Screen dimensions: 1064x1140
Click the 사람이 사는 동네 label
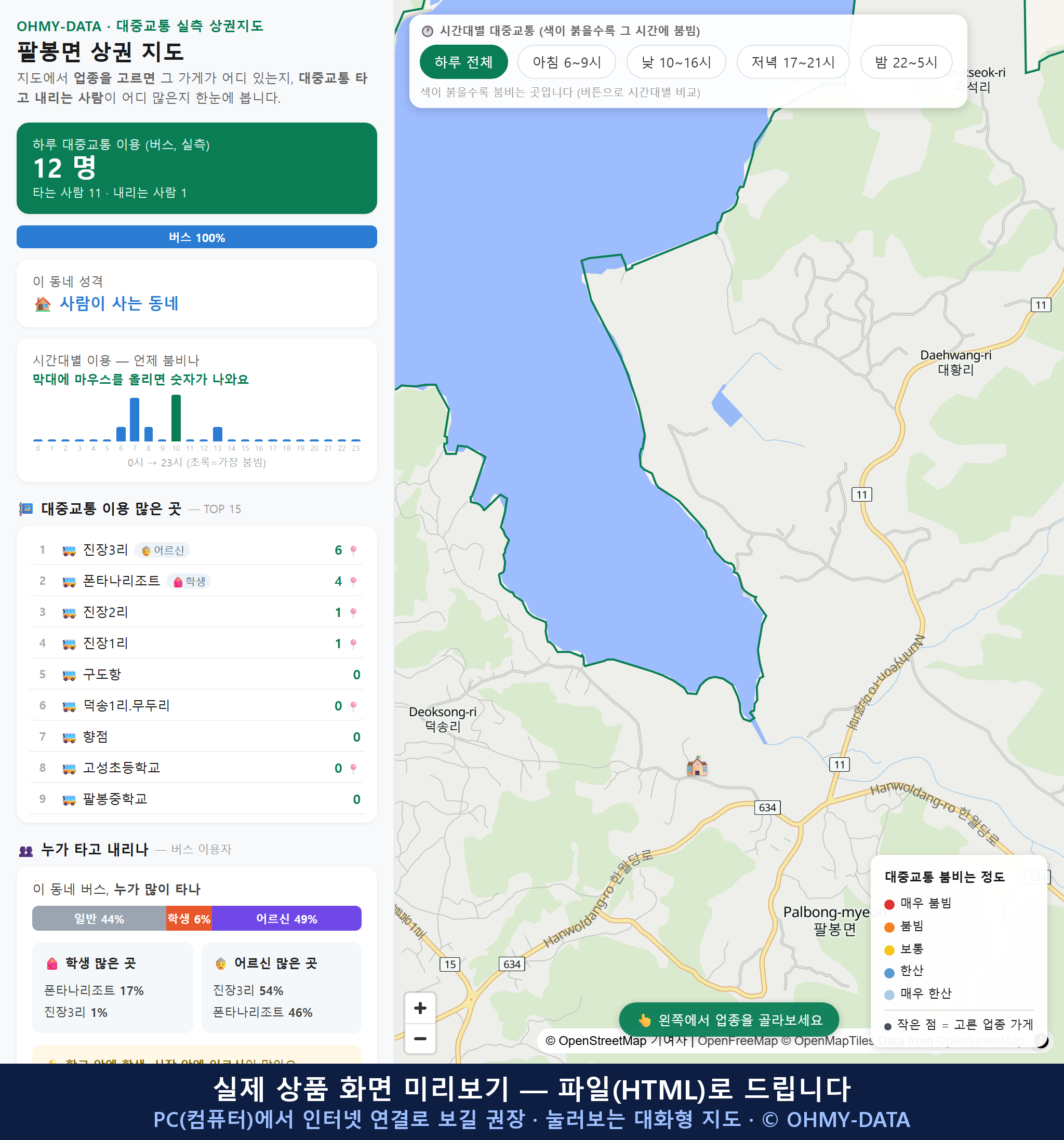tap(119, 303)
